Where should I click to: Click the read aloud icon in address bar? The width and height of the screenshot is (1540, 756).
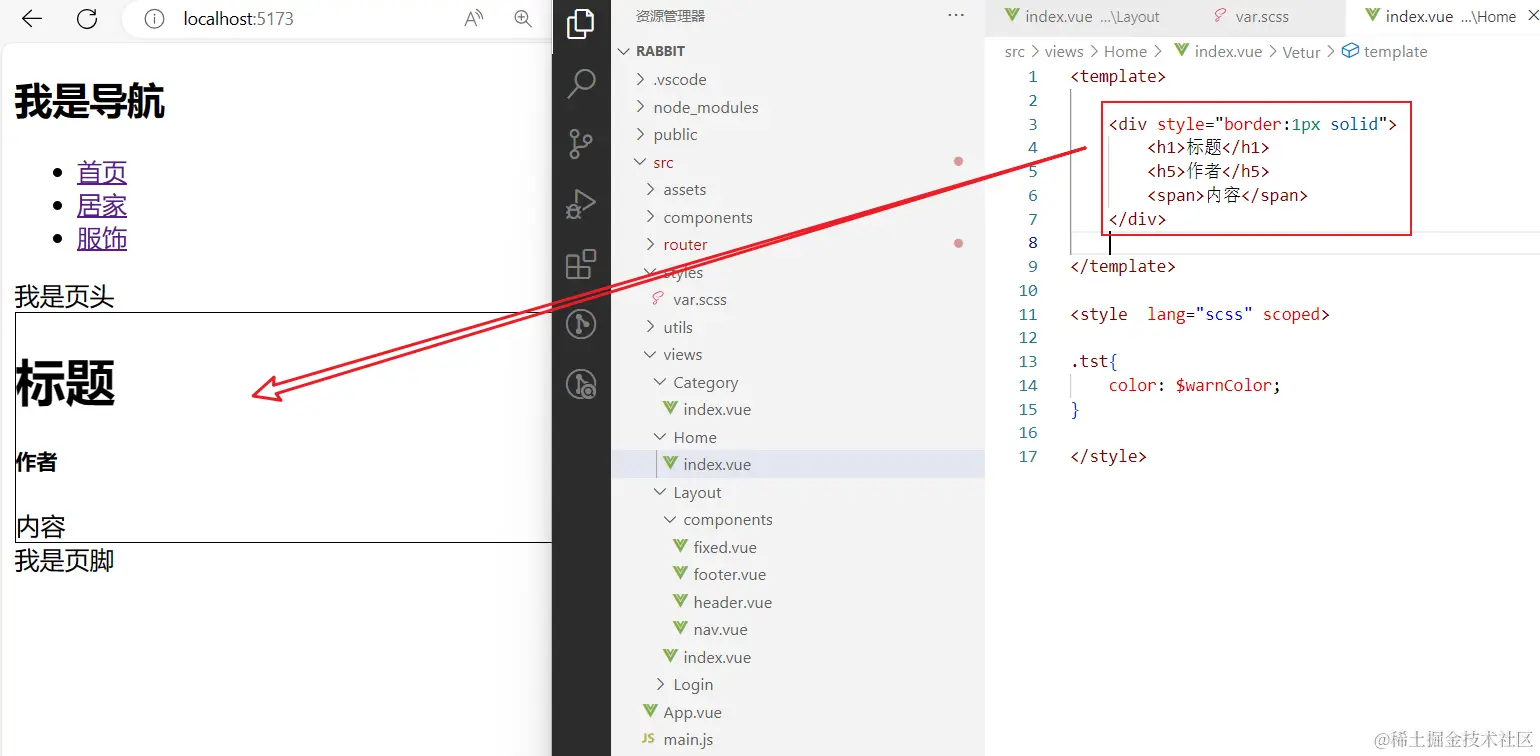tap(474, 18)
